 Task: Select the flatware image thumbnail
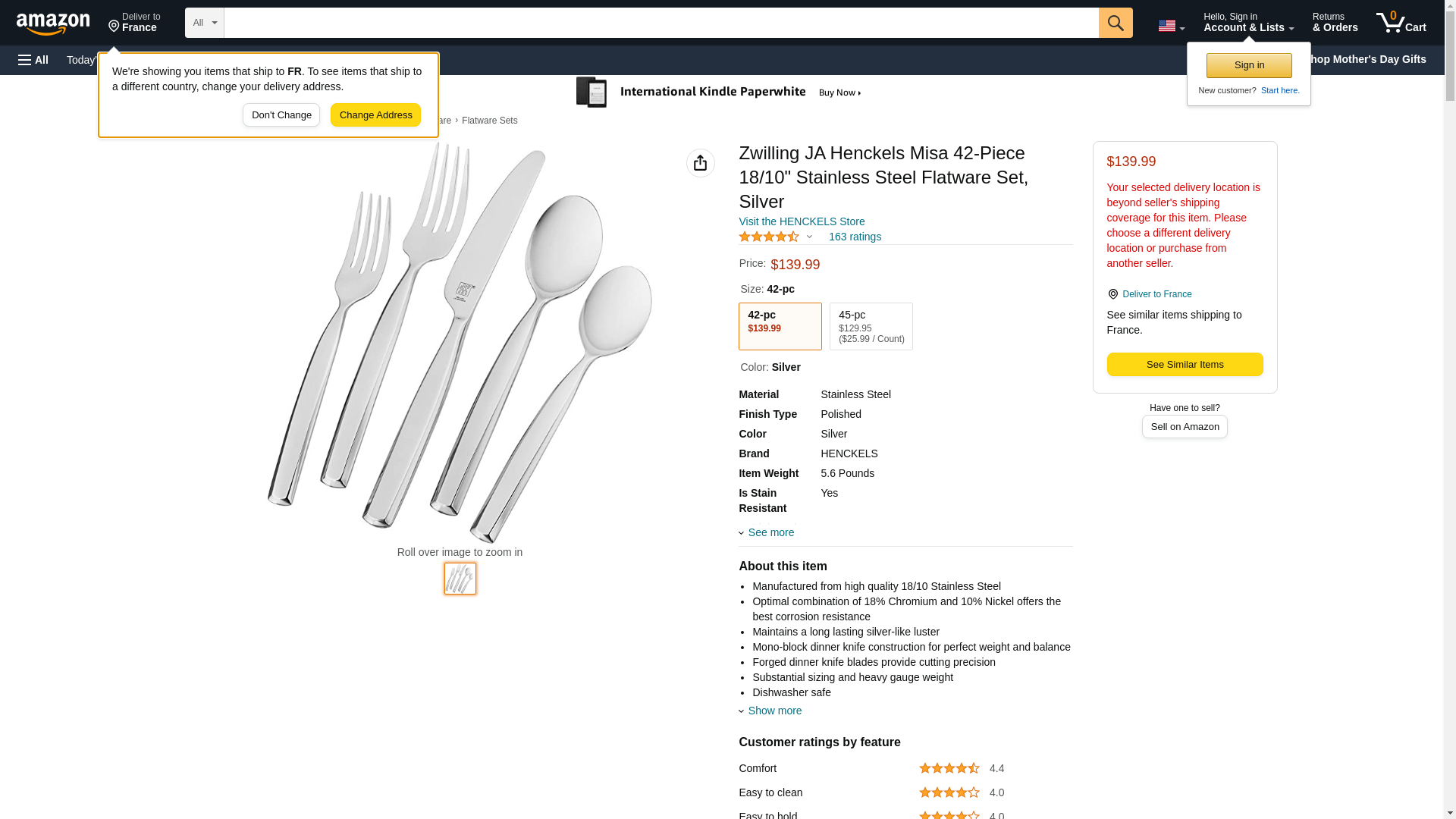click(460, 579)
